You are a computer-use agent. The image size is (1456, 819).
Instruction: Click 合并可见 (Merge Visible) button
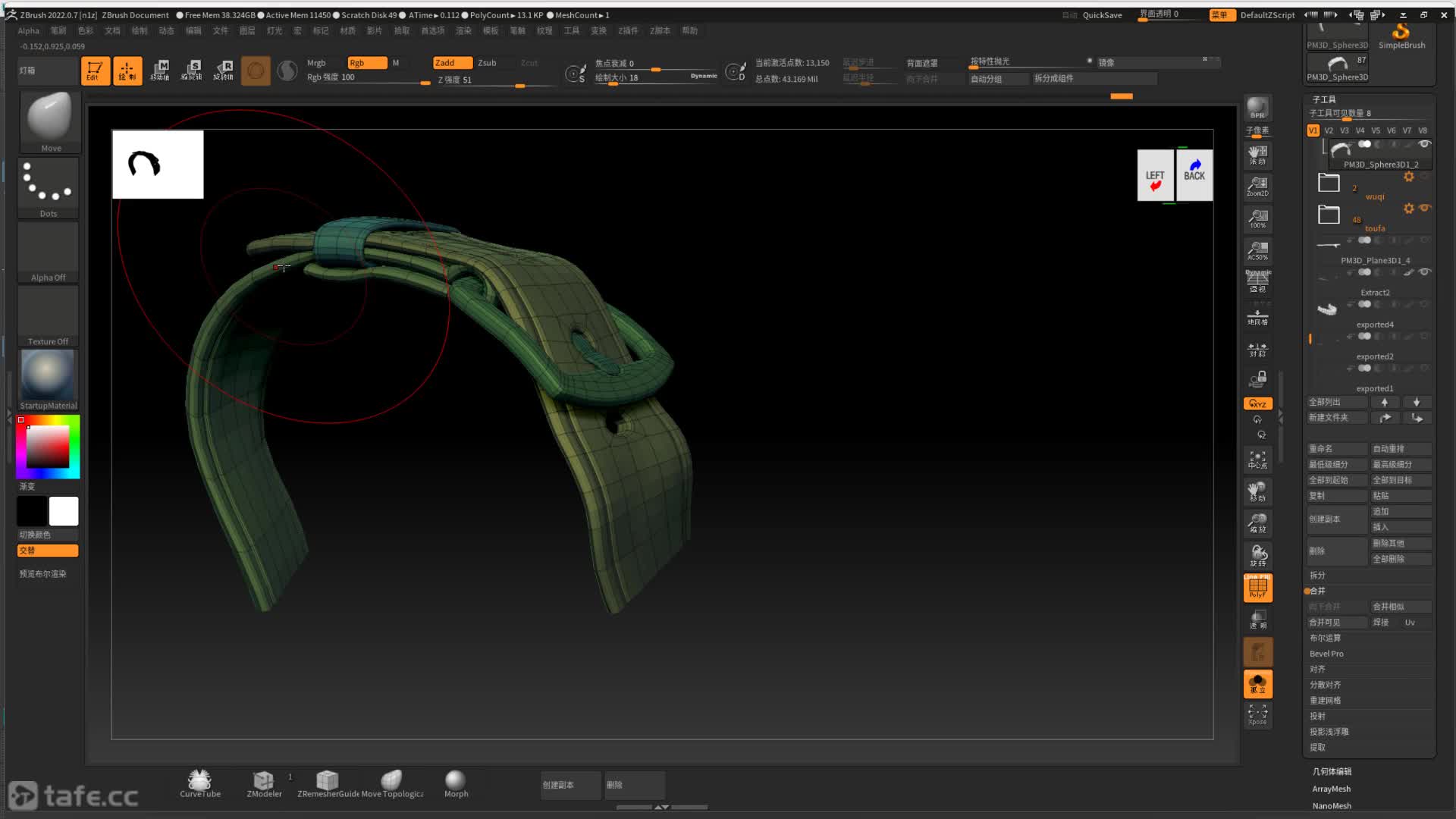pyautogui.click(x=1337, y=623)
